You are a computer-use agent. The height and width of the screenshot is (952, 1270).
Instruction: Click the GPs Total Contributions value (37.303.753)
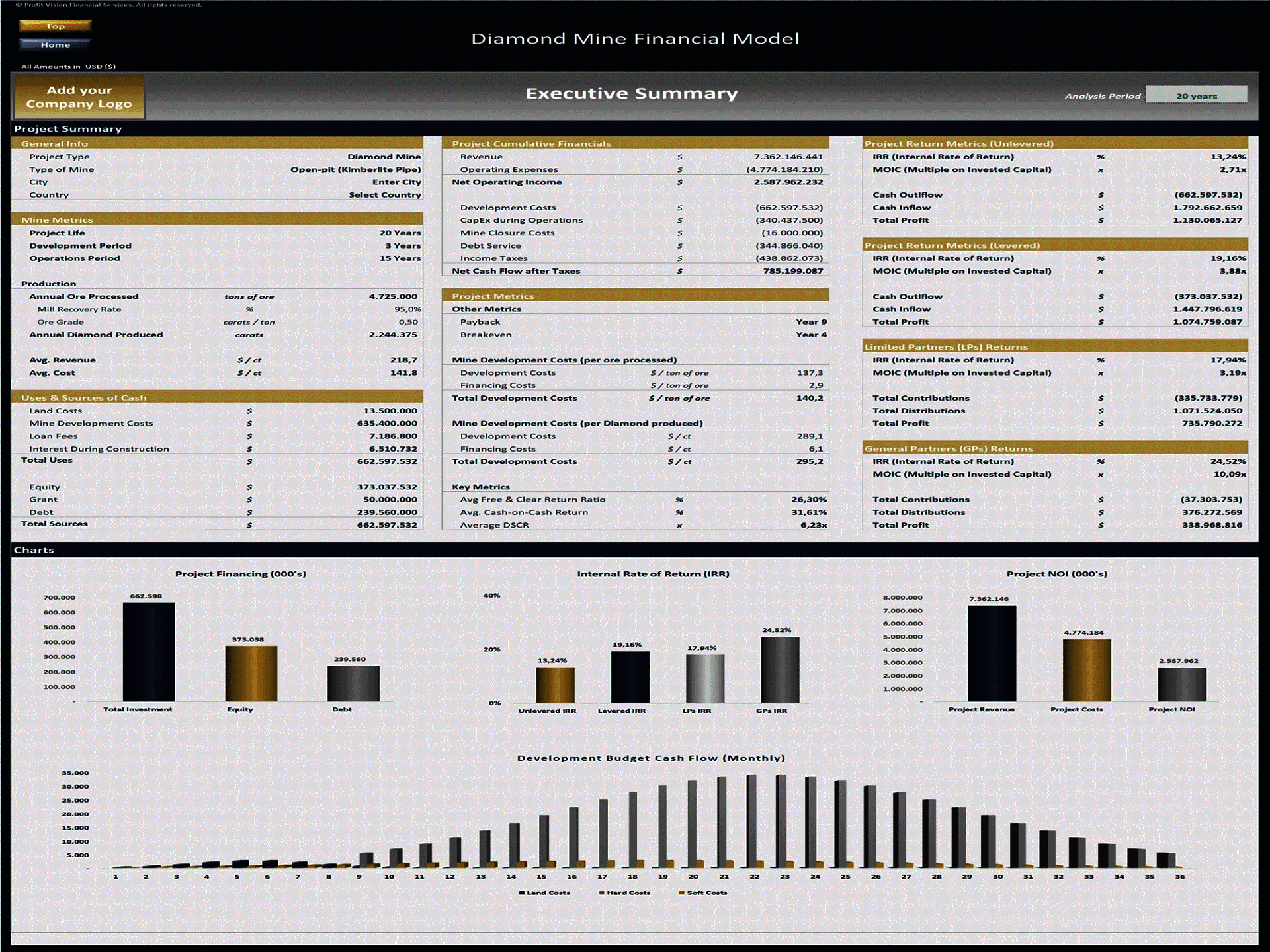pos(1212,500)
